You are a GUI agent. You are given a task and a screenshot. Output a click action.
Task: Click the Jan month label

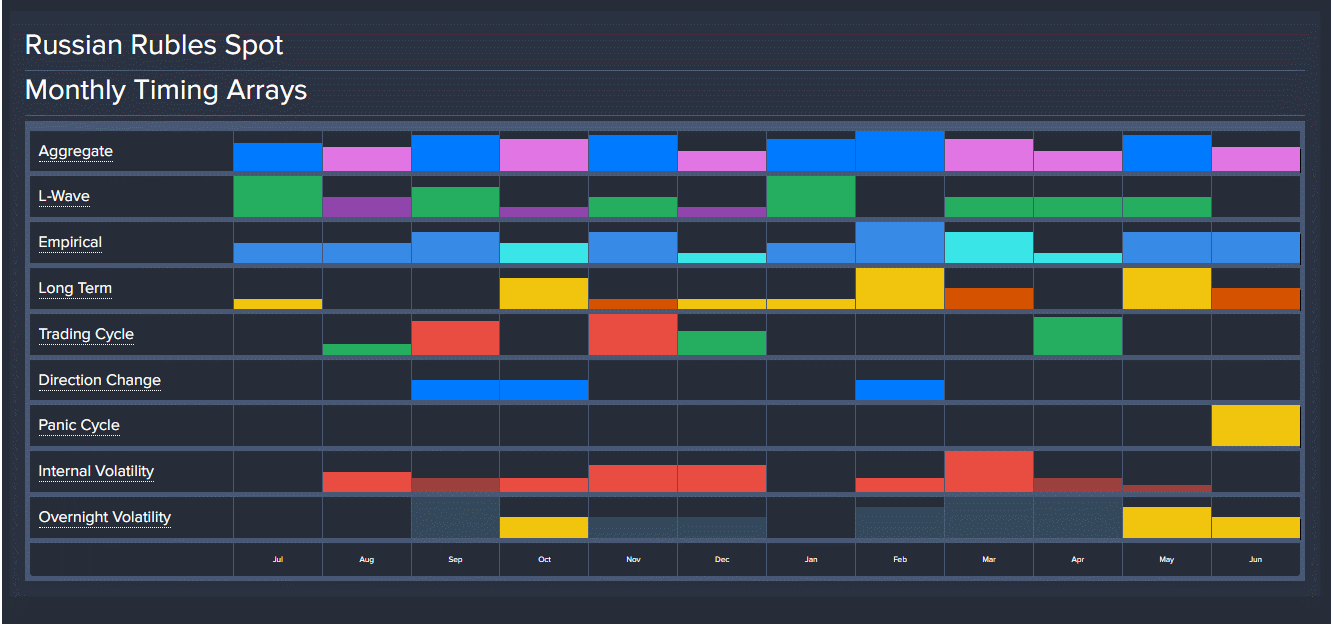[x=811, y=560]
